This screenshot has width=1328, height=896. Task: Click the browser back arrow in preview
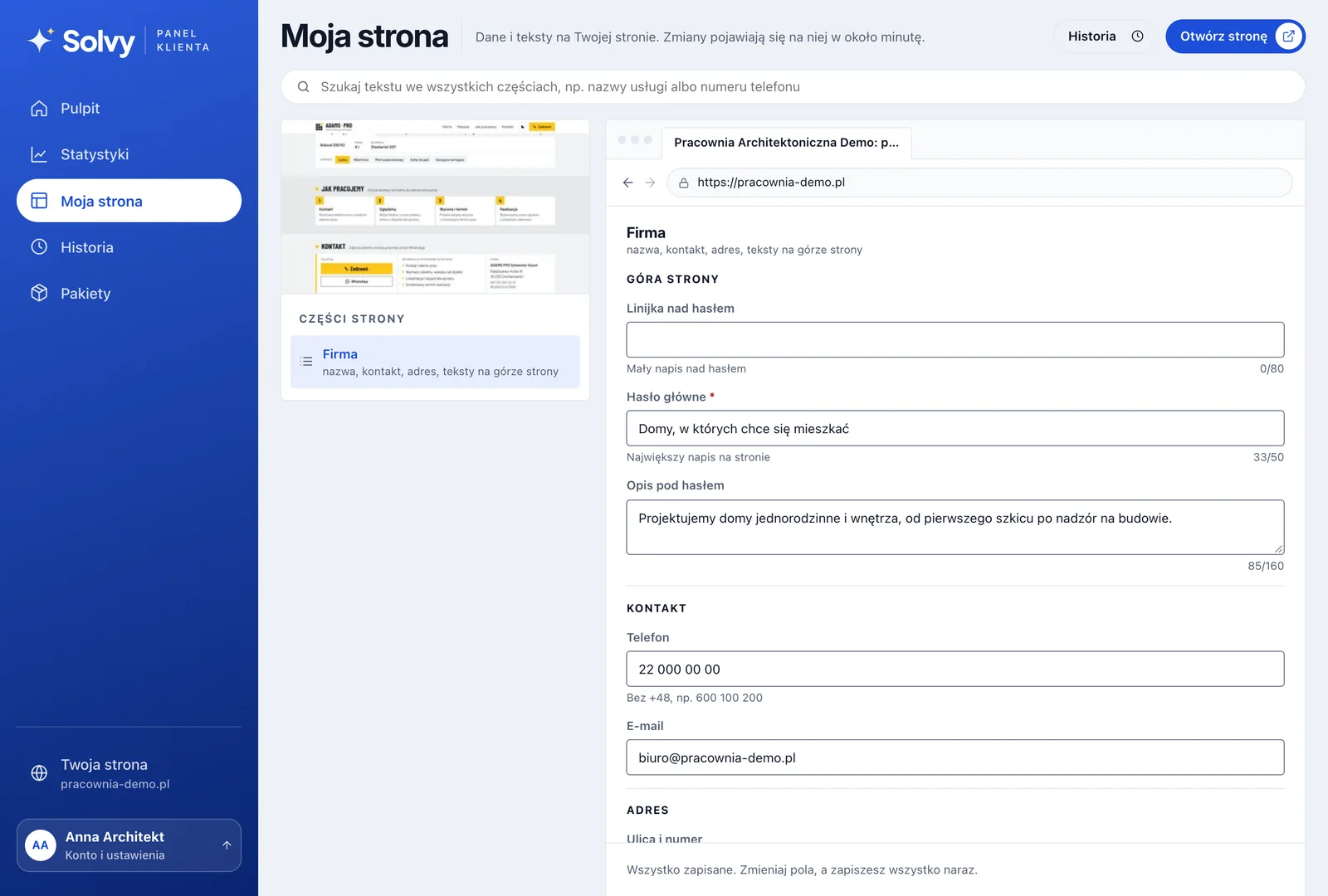pos(628,183)
